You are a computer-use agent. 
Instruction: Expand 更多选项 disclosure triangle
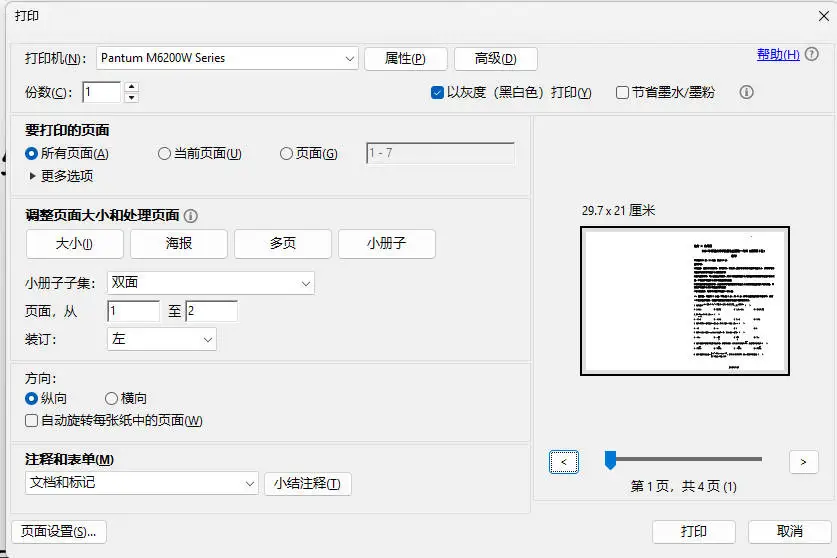point(32,176)
